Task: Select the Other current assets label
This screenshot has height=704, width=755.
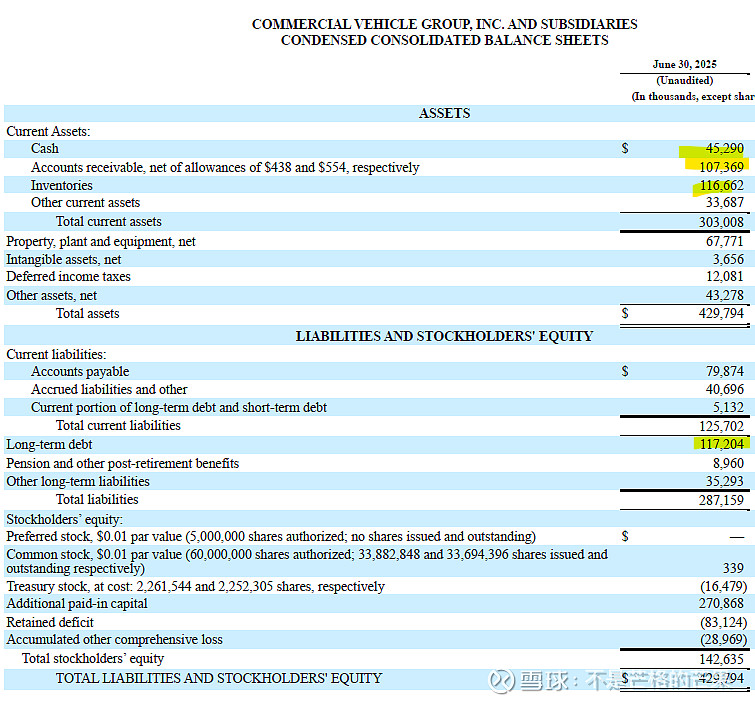Action: (86, 203)
